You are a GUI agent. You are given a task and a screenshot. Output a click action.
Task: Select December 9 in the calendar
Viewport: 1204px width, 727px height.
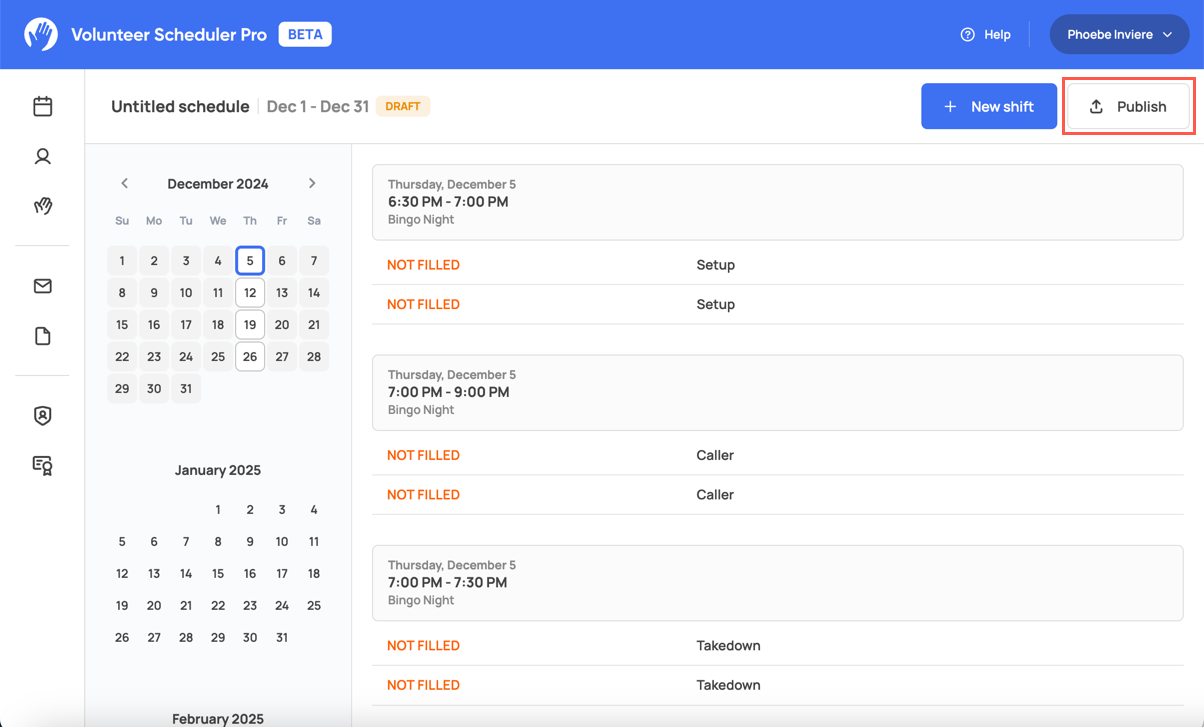coord(154,292)
